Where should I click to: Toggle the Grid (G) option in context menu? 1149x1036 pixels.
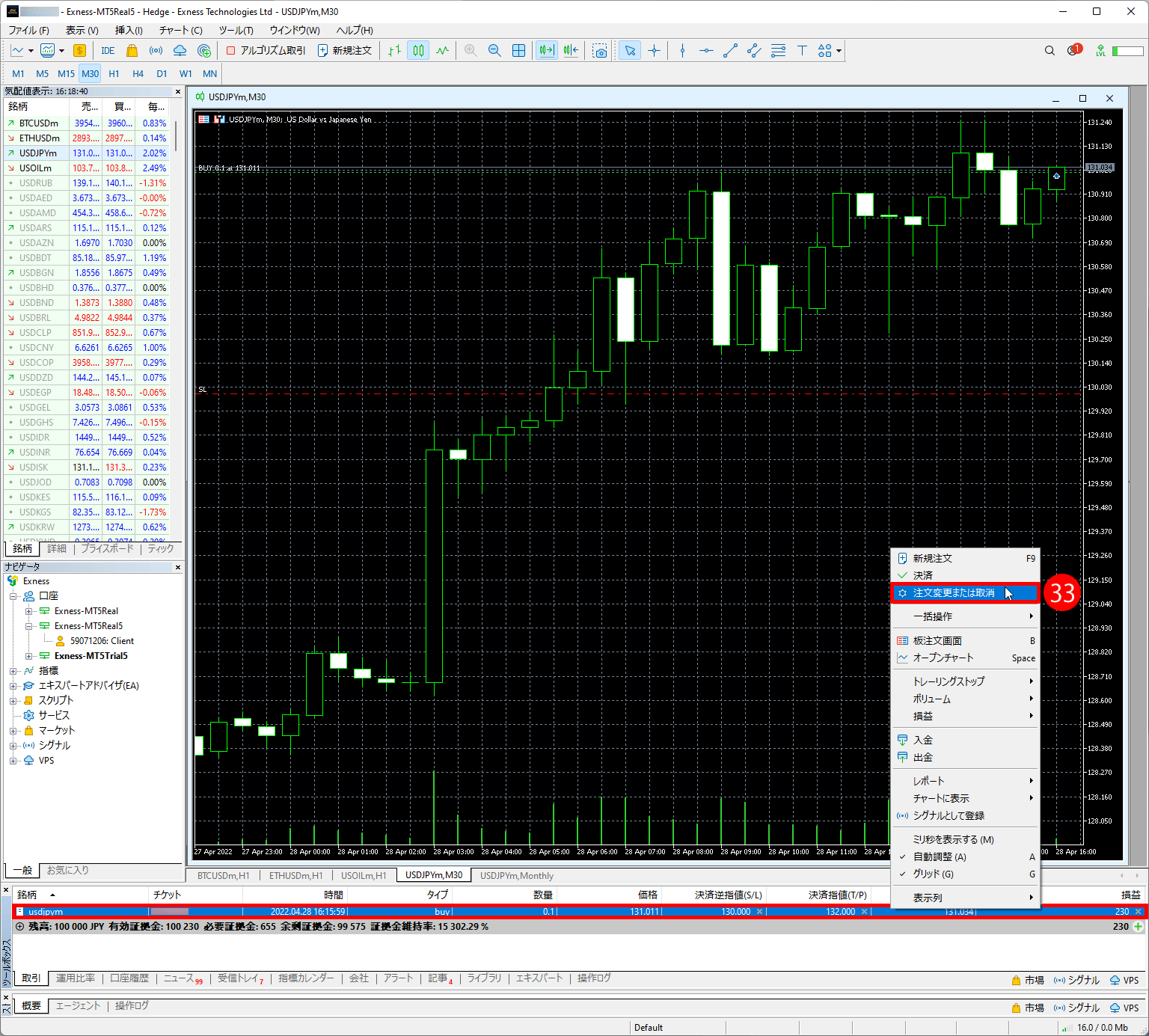pos(933,874)
